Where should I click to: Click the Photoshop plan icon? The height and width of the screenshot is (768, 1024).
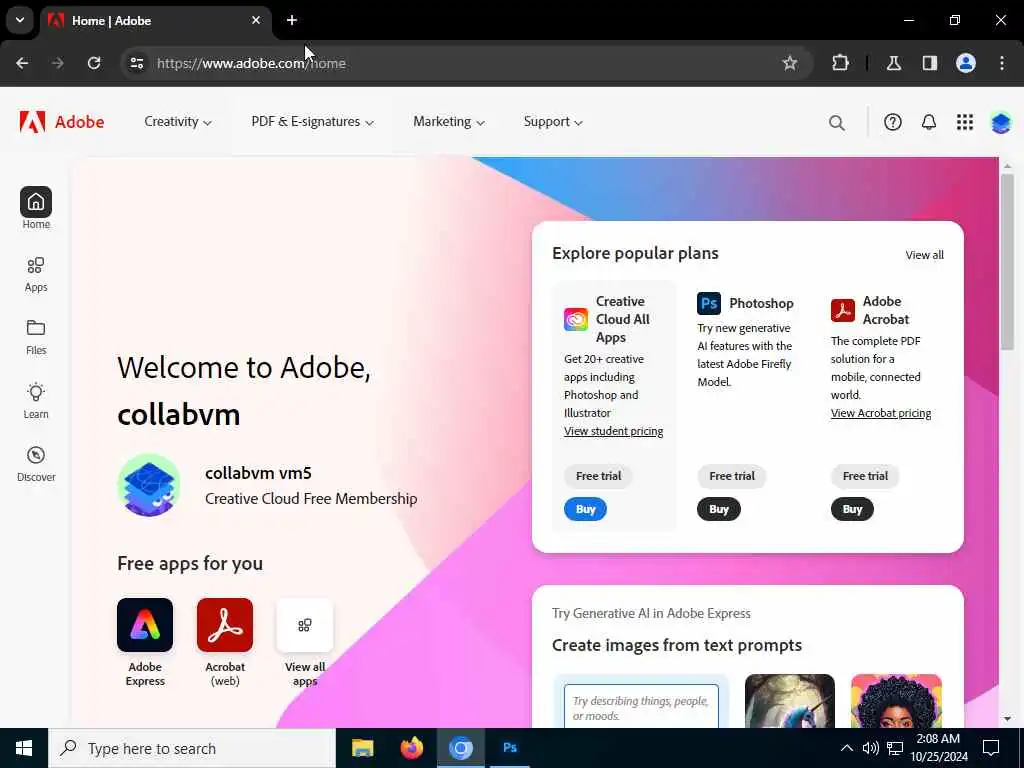point(709,303)
